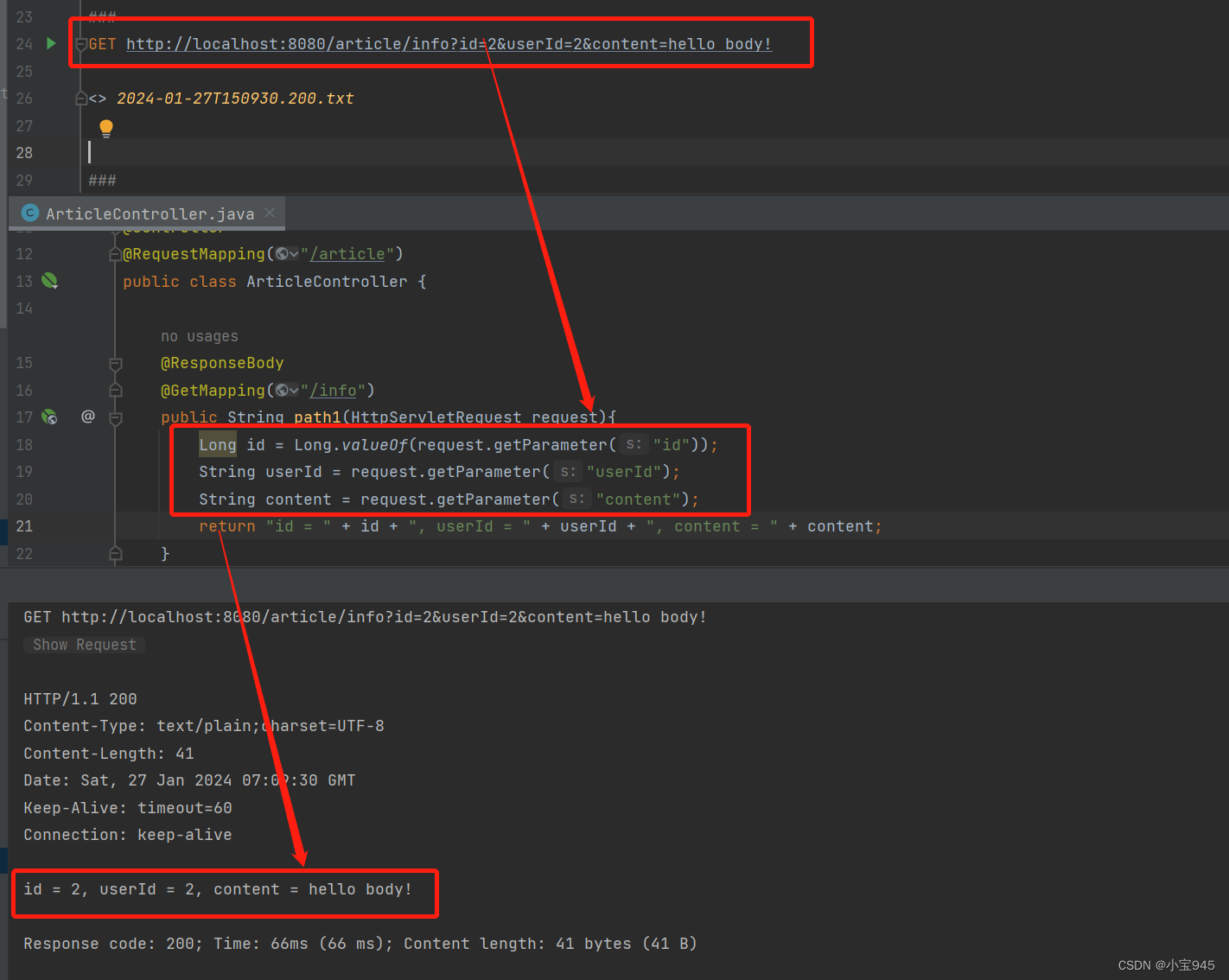Collapse fold marker at @GetMapping line 16
Screen dimensions: 1229x980
coord(116,391)
